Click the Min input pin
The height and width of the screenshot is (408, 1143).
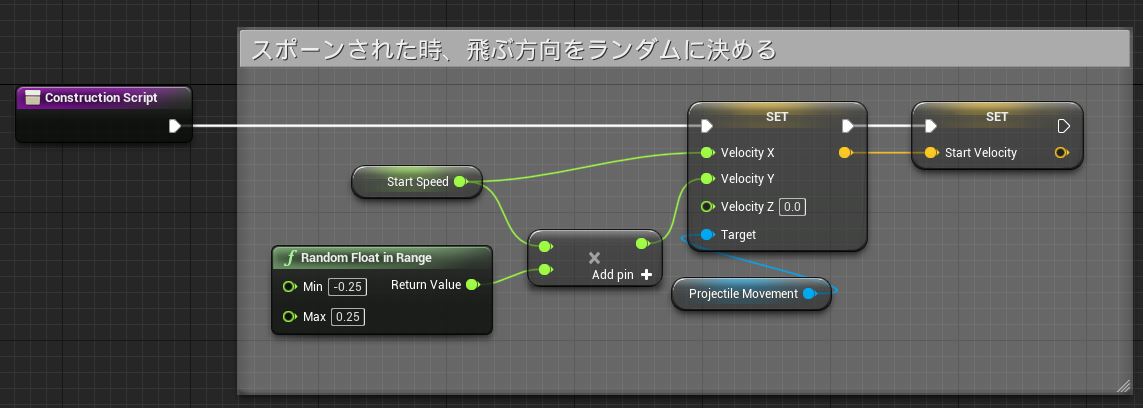[x=289, y=287]
